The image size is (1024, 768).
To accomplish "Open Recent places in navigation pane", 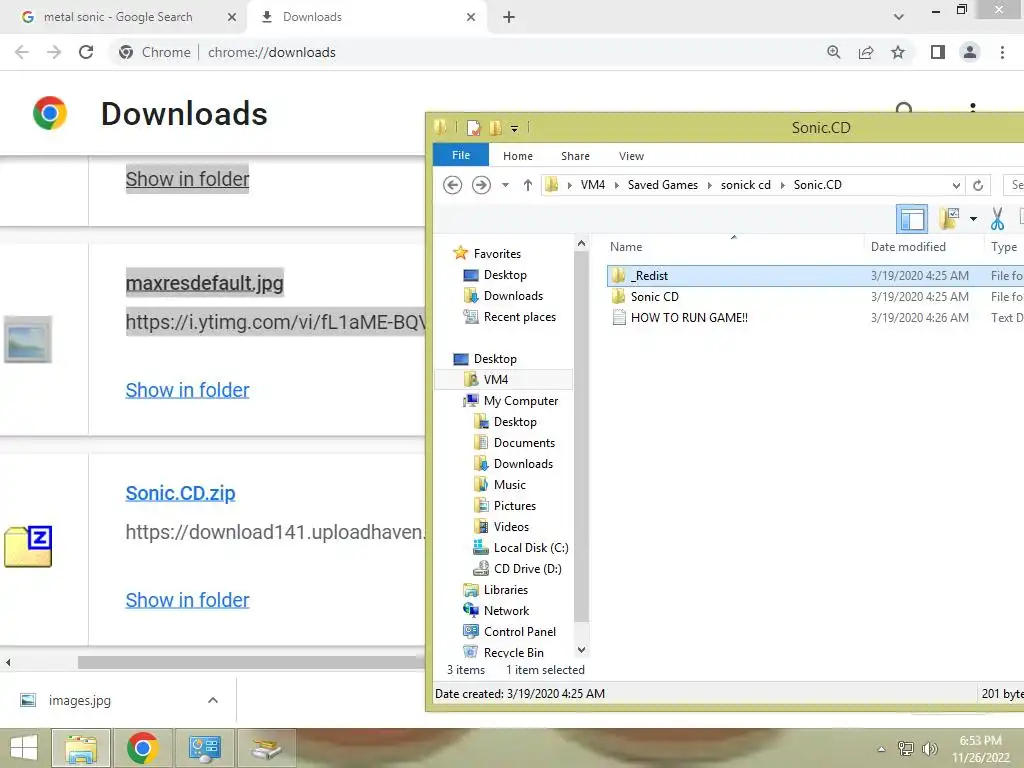I will coord(509,317).
